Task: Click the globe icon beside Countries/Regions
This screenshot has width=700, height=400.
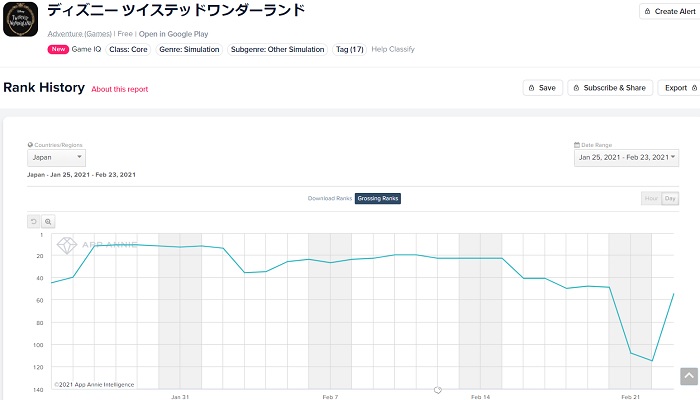Action: tap(30, 145)
